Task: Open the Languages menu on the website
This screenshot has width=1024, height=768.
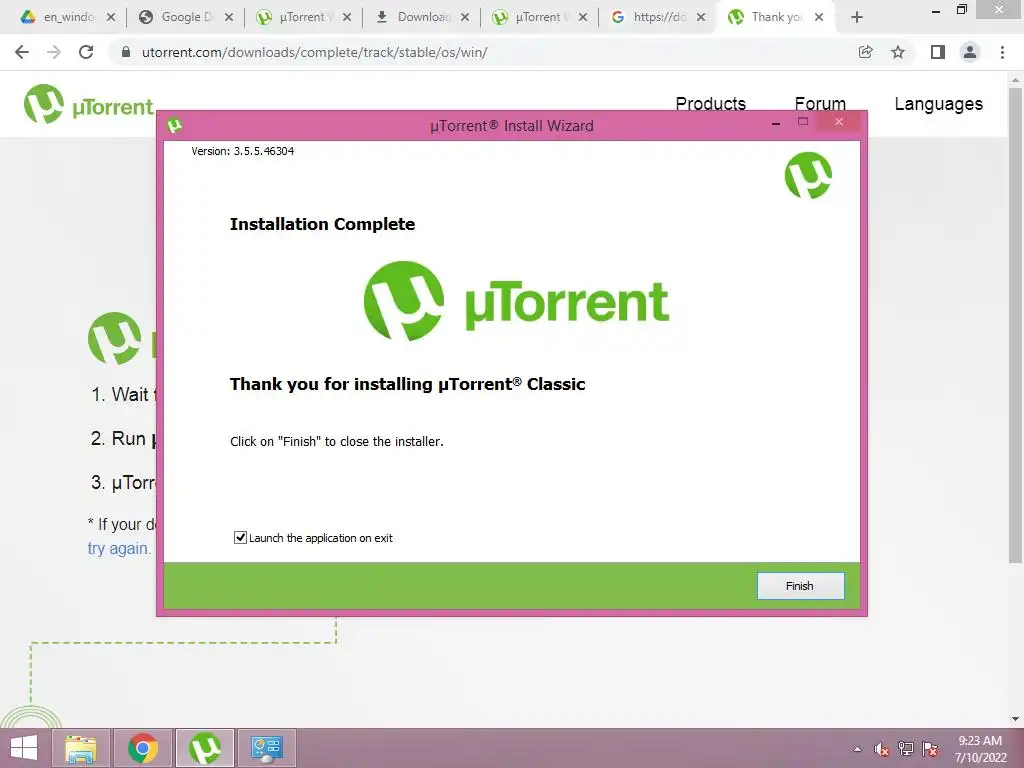Action: pyautogui.click(x=938, y=104)
